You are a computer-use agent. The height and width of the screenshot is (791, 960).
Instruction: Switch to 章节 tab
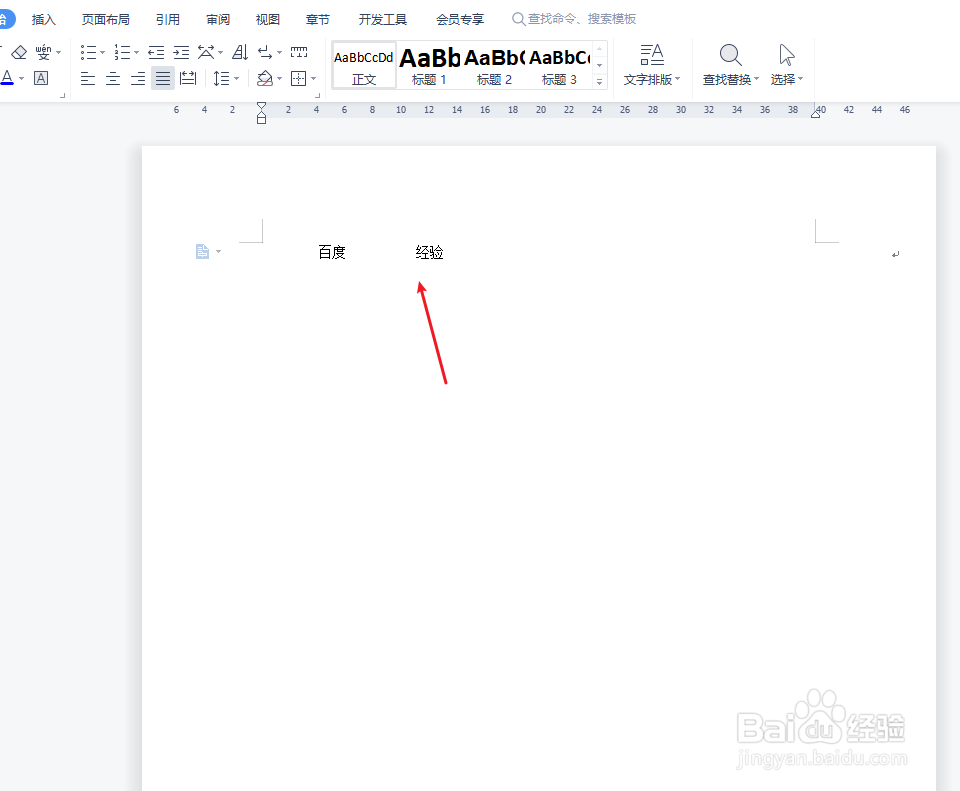pos(317,20)
